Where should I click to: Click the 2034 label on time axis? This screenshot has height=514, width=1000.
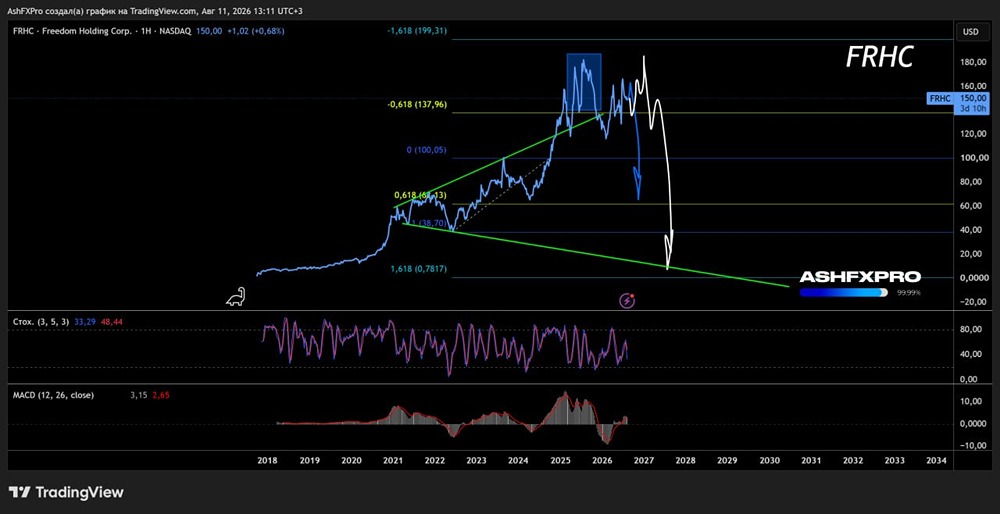(937, 460)
